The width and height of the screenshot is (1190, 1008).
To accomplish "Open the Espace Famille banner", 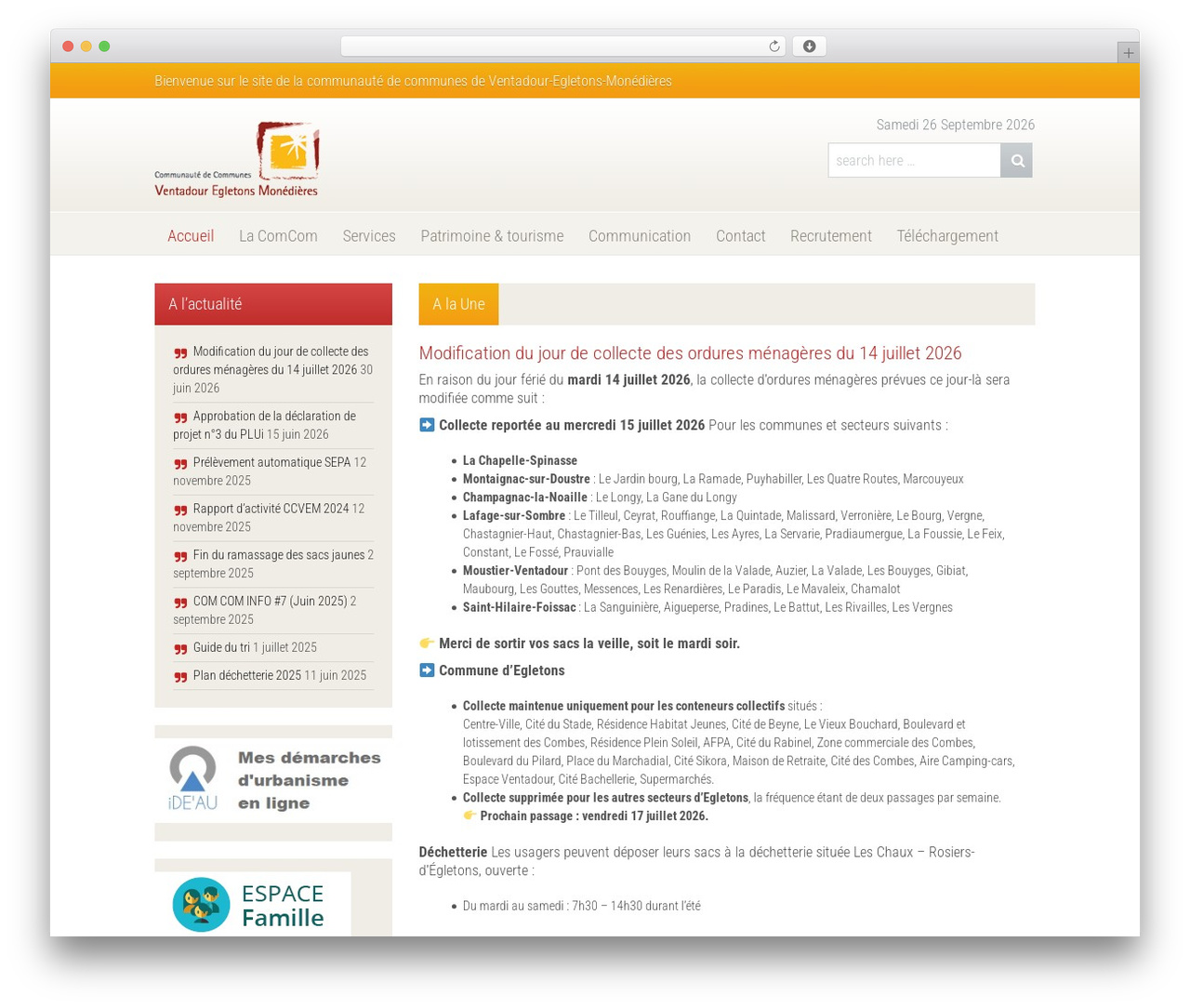I will [253, 904].
